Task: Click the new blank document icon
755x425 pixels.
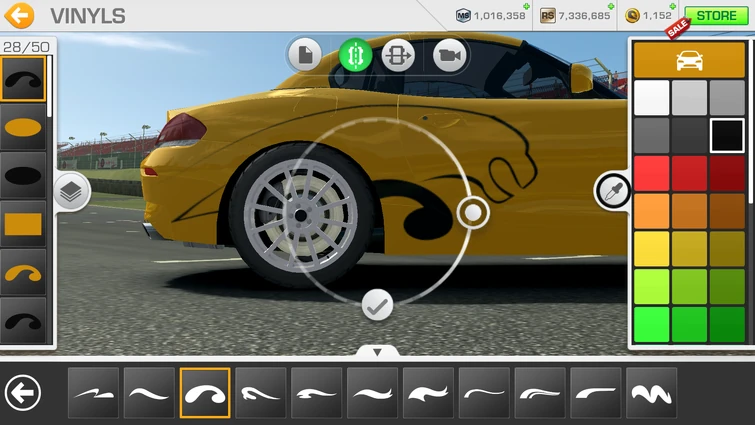Action: coord(305,55)
